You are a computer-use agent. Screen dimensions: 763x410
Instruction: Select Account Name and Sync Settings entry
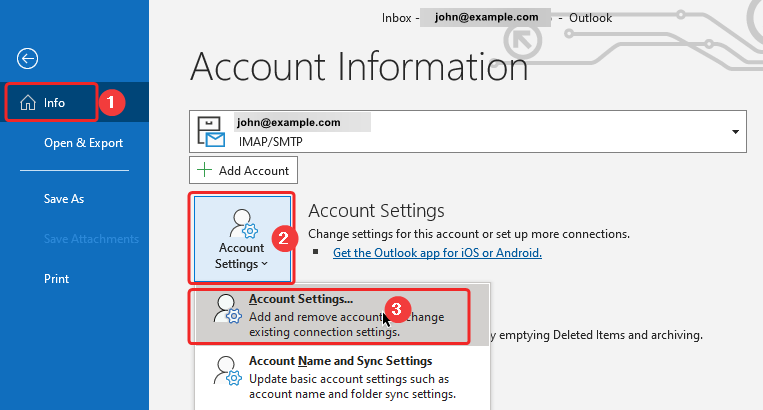coord(340,360)
